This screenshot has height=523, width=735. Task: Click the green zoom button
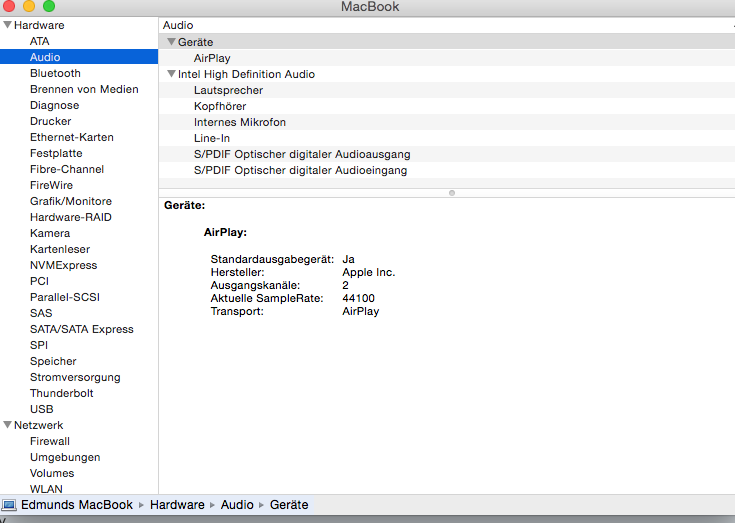[x=49, y=6]
